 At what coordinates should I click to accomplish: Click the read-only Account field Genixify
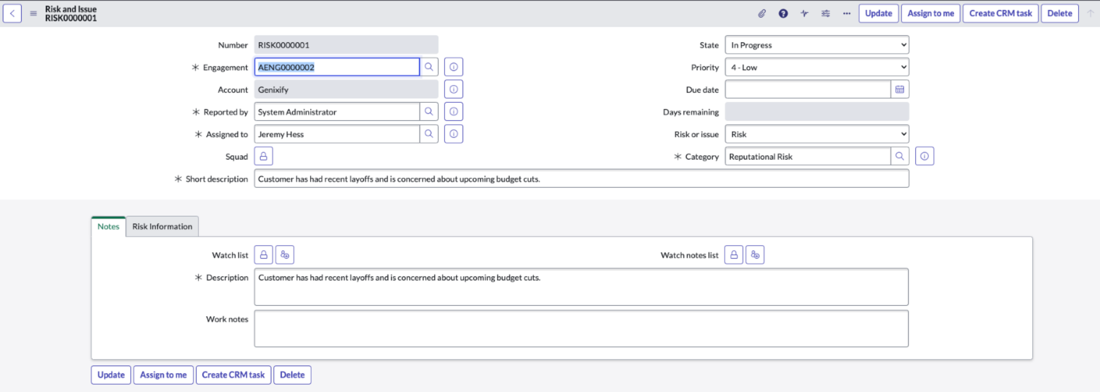pos(346,90)
